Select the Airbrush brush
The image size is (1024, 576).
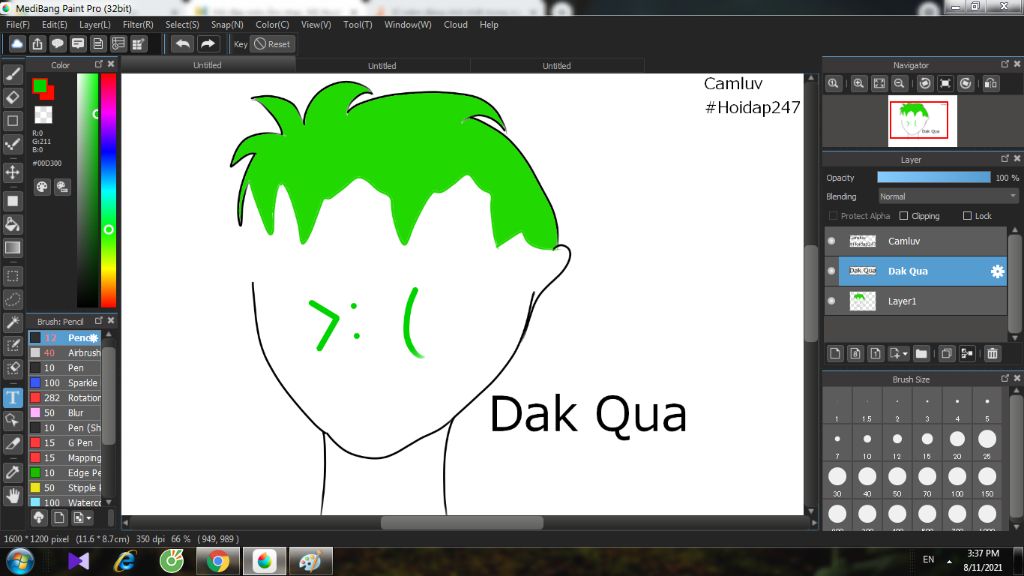pyautogui.click(x=65, y=353)
